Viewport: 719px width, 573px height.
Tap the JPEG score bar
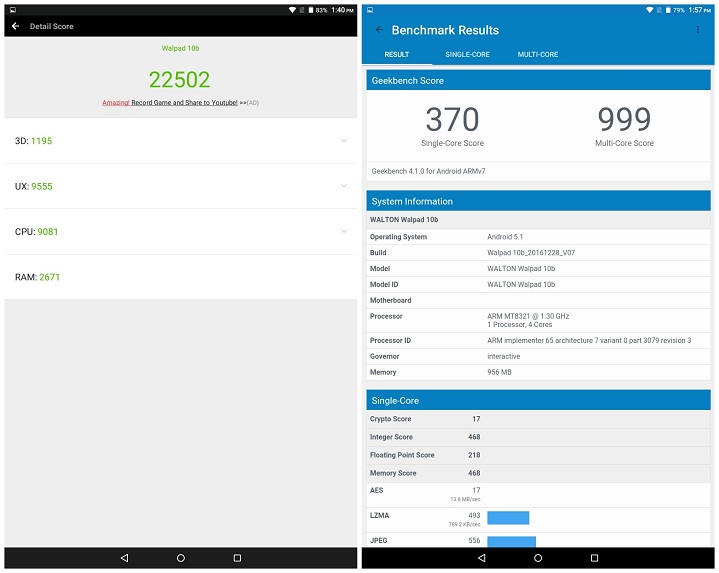511,541
